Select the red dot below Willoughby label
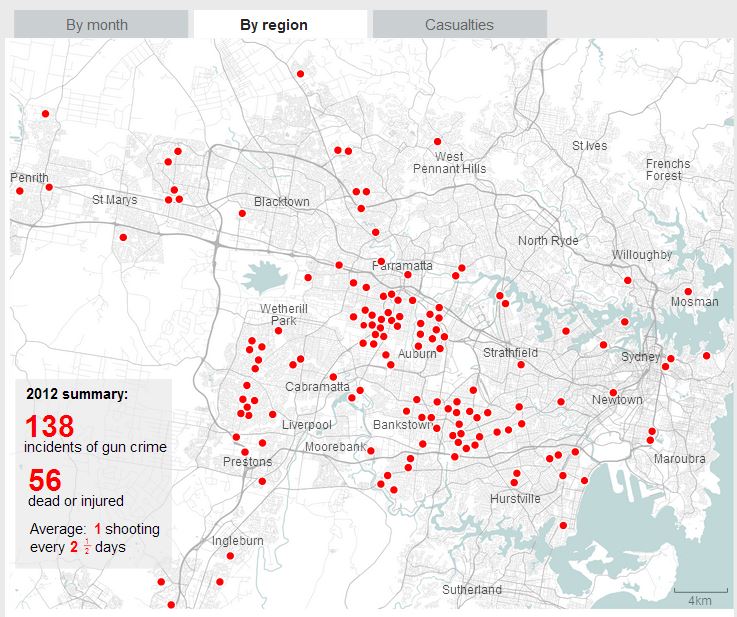Image resolution: width=737 pixels, height=617 pixels. tap(627, 281)
